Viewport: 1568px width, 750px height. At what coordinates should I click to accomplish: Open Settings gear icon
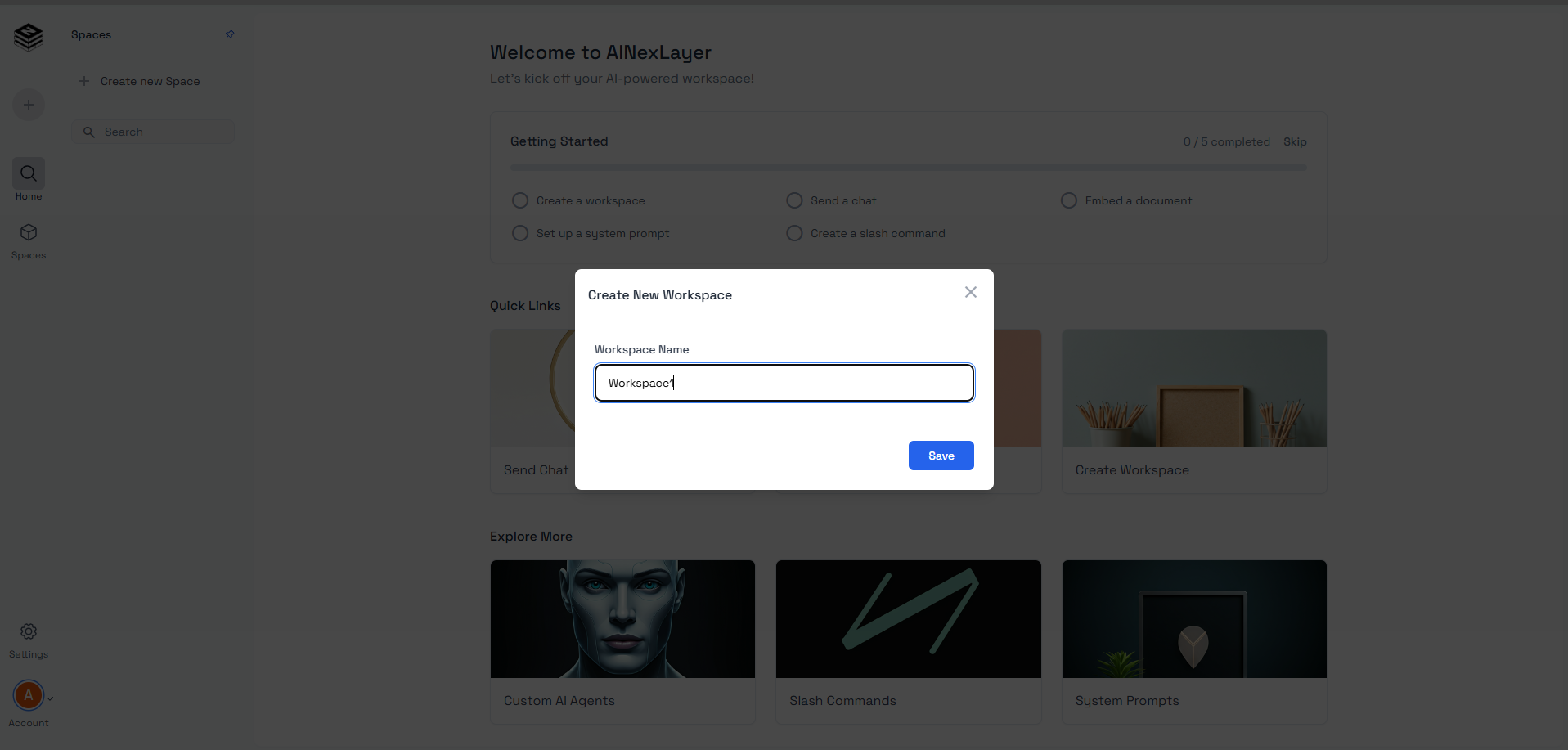click(x=29, y=631)
